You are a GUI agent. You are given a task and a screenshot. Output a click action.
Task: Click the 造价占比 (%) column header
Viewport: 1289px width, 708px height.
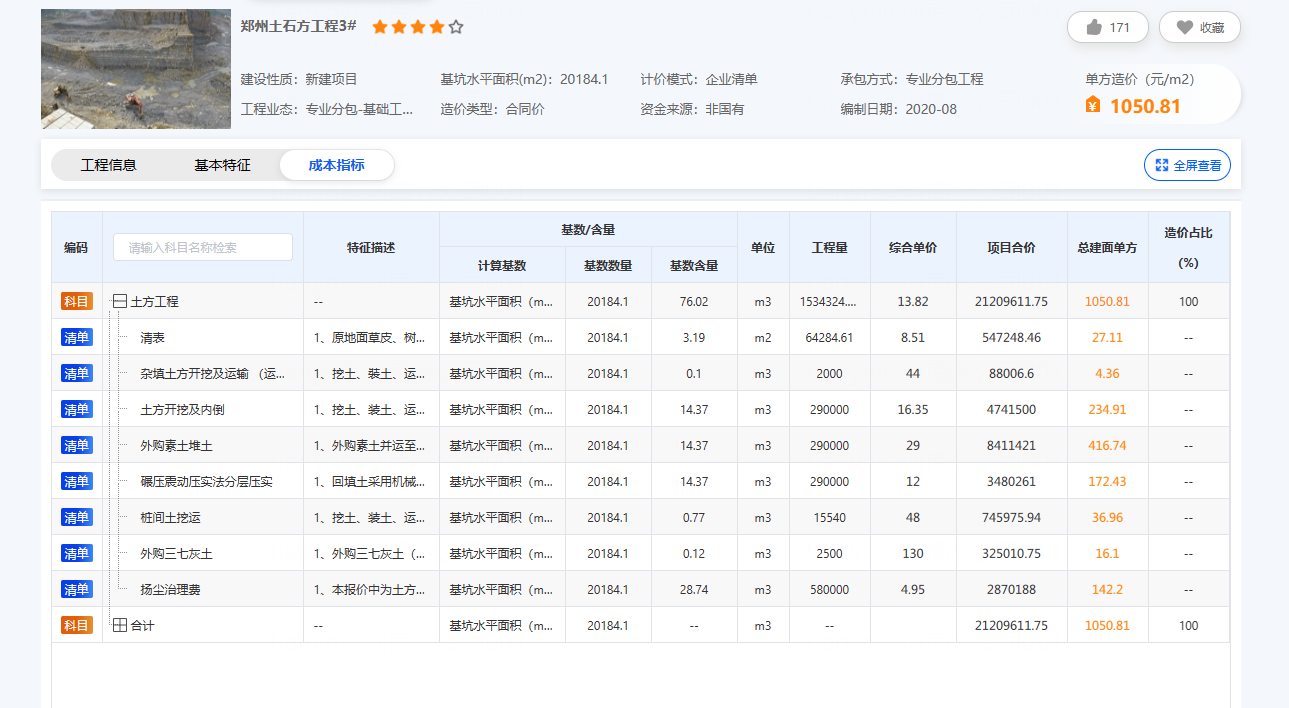[x=1189, y=247]
